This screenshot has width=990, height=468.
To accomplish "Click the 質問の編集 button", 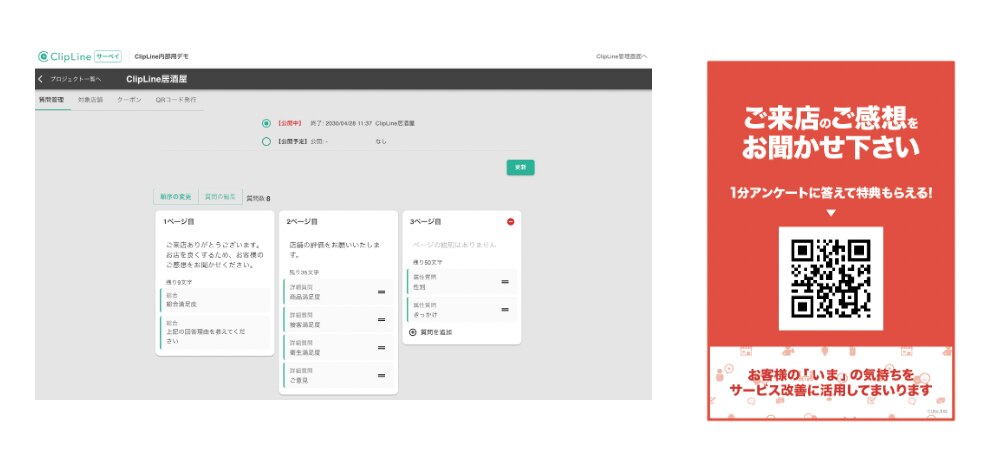I will point(220,196).
